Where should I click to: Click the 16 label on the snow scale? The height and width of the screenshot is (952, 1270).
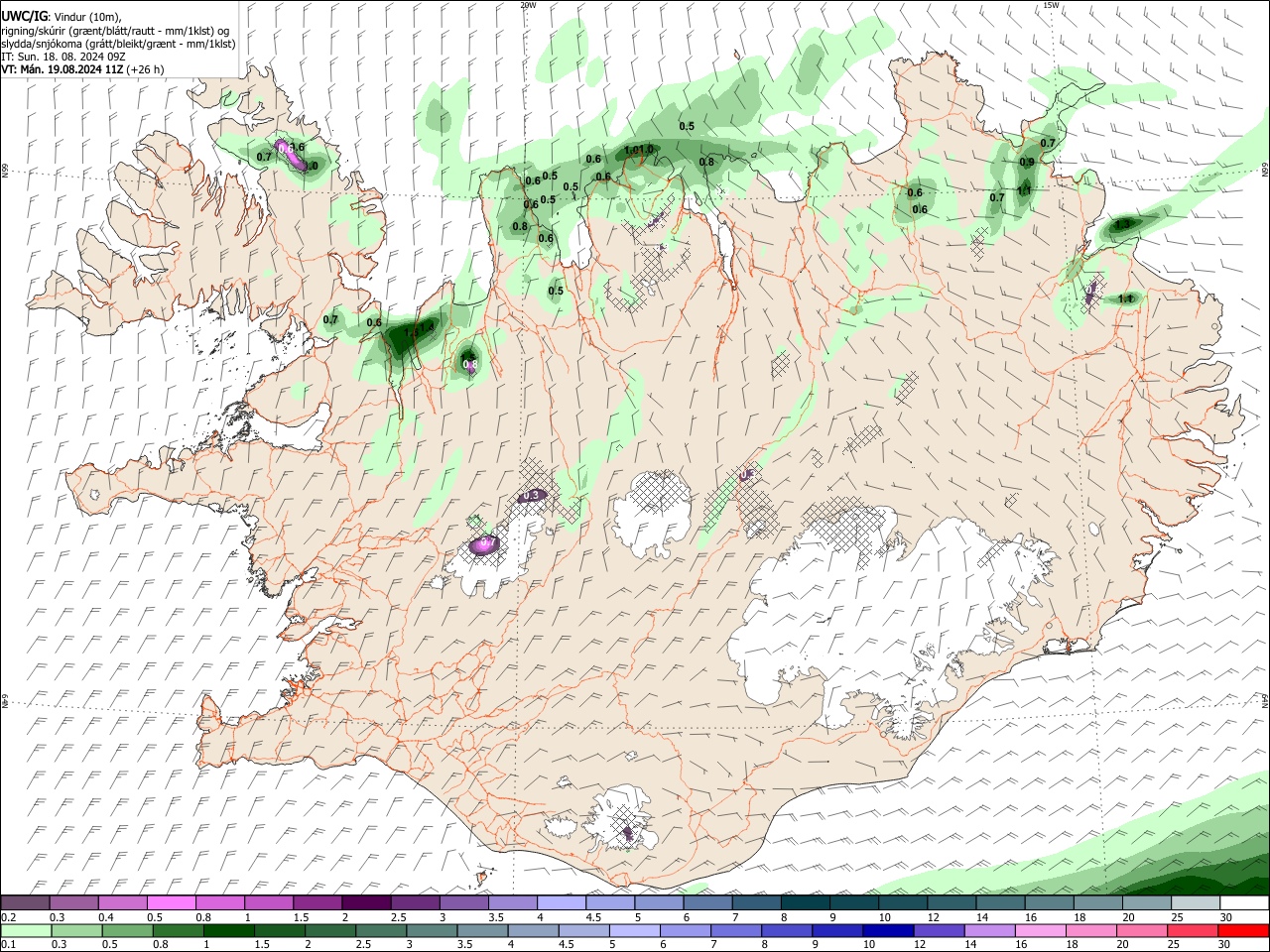coord(1031,917)
